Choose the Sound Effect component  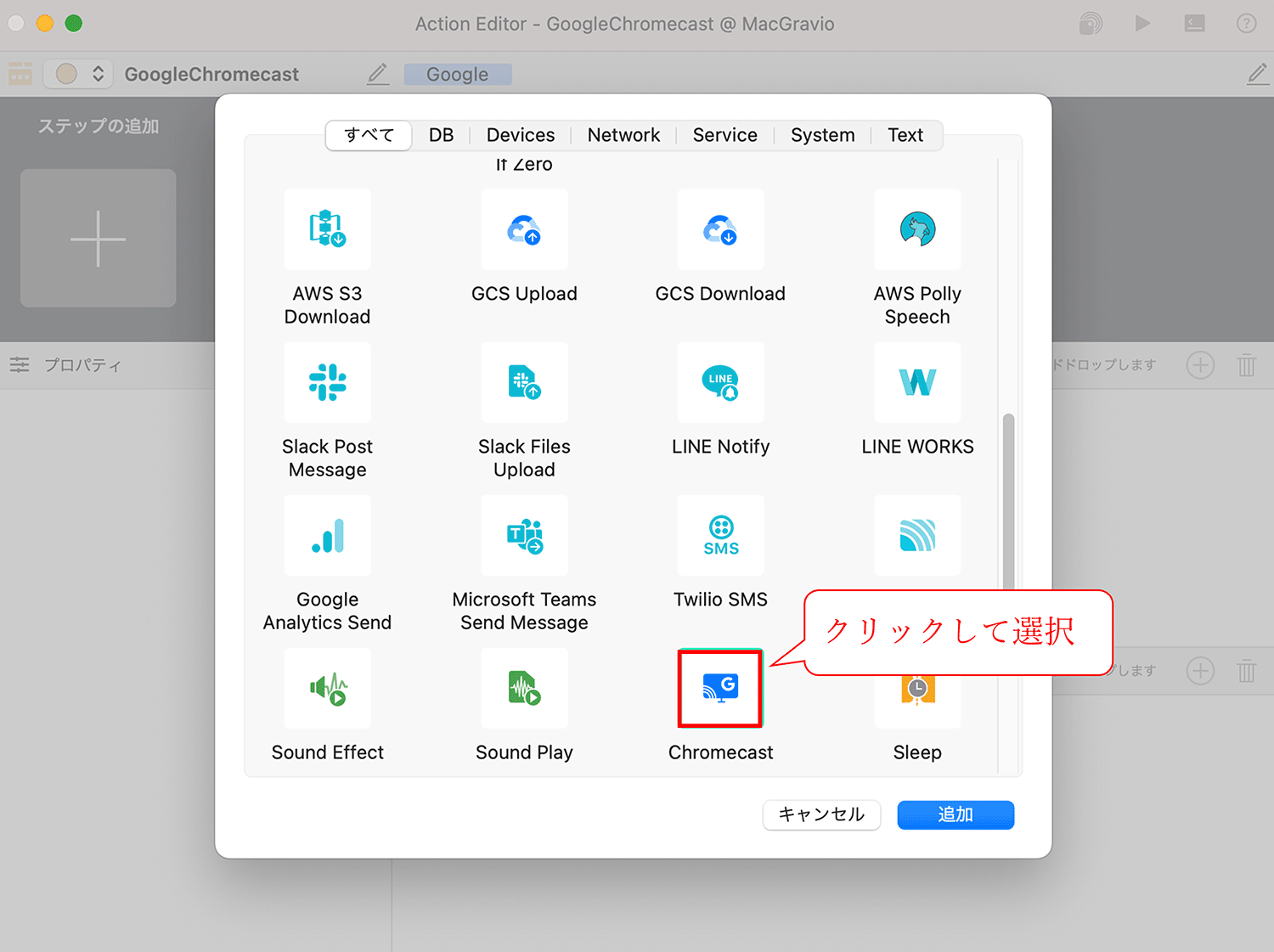(327, 688)
